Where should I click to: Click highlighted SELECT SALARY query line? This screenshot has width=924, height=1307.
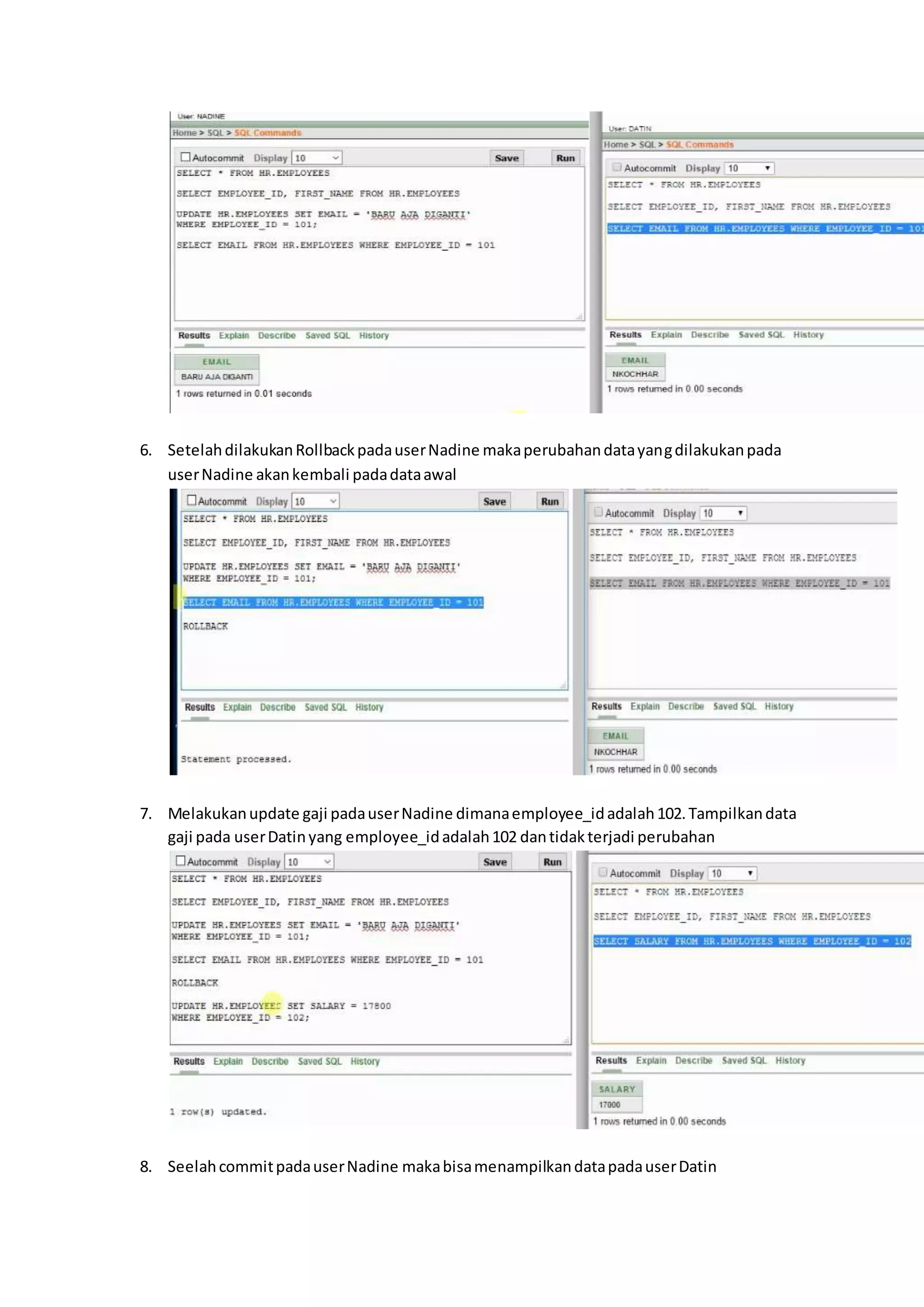click(752, 941)
